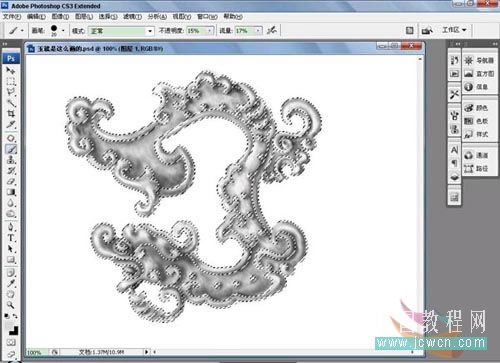Open the 色板 Swatches panel
This screenshot has height=363, width=500.
point(476,121)
